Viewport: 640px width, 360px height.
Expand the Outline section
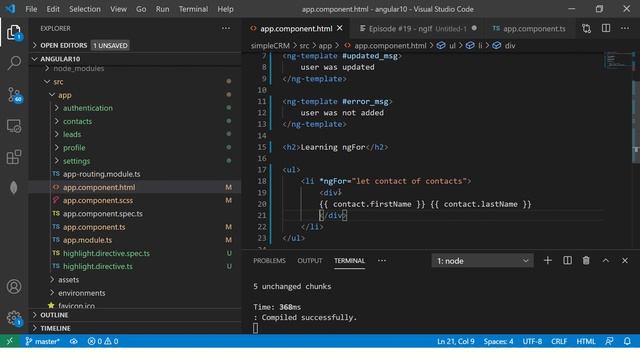click(x=135, y=315)
